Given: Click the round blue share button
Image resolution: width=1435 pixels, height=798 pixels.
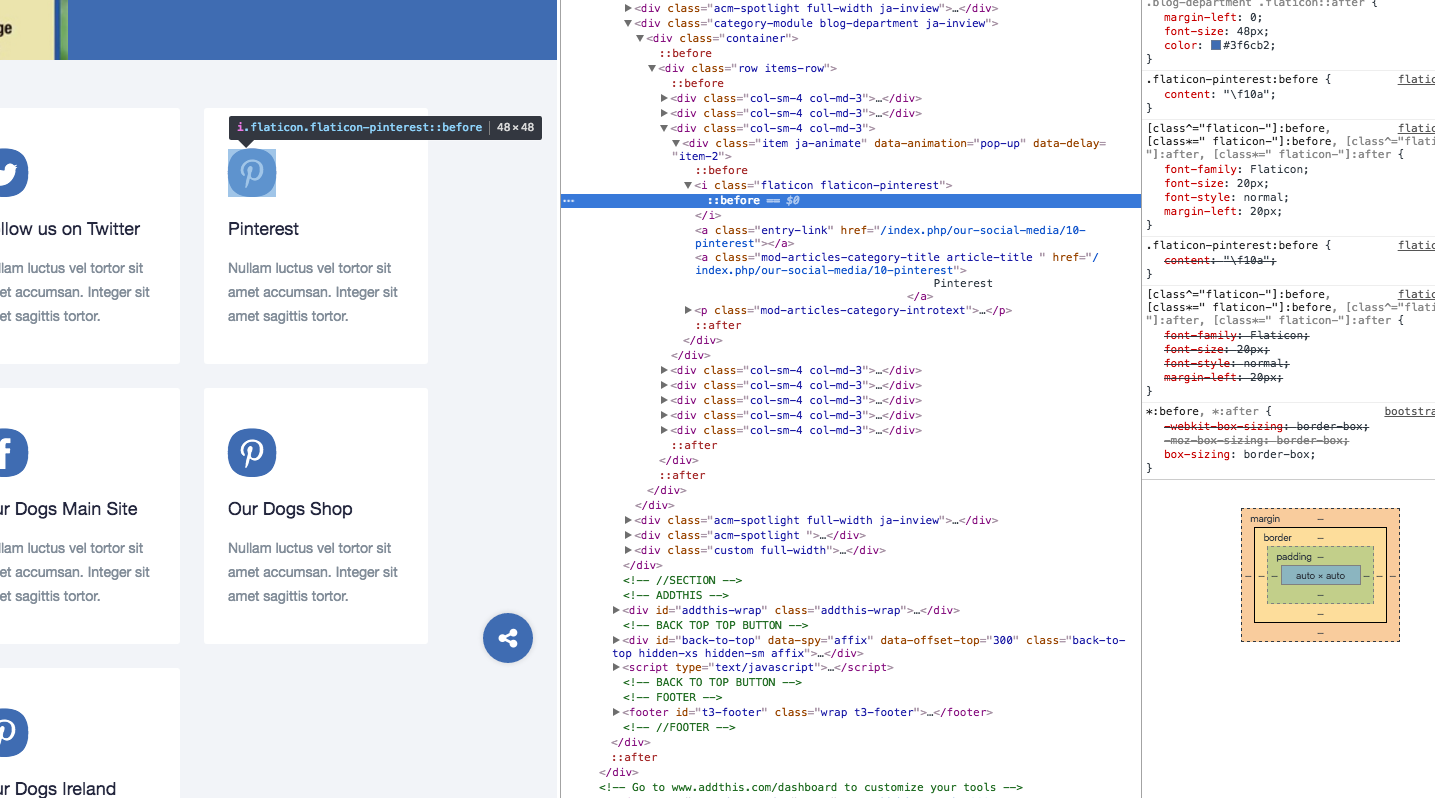Looking at the screenshot, I should (508, 638).
